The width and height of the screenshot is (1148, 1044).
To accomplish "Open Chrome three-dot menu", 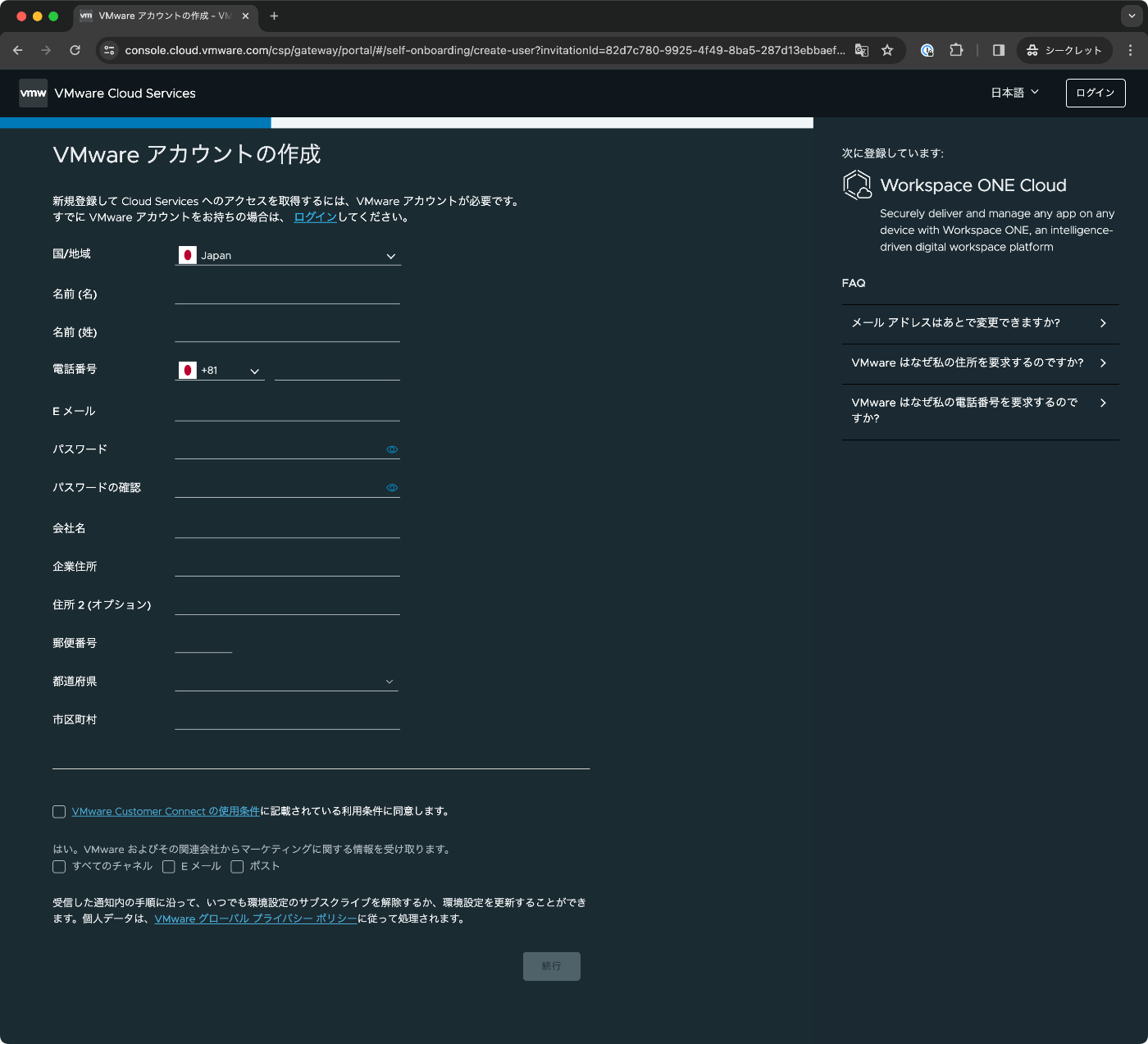I will (x=1130, y=50).
